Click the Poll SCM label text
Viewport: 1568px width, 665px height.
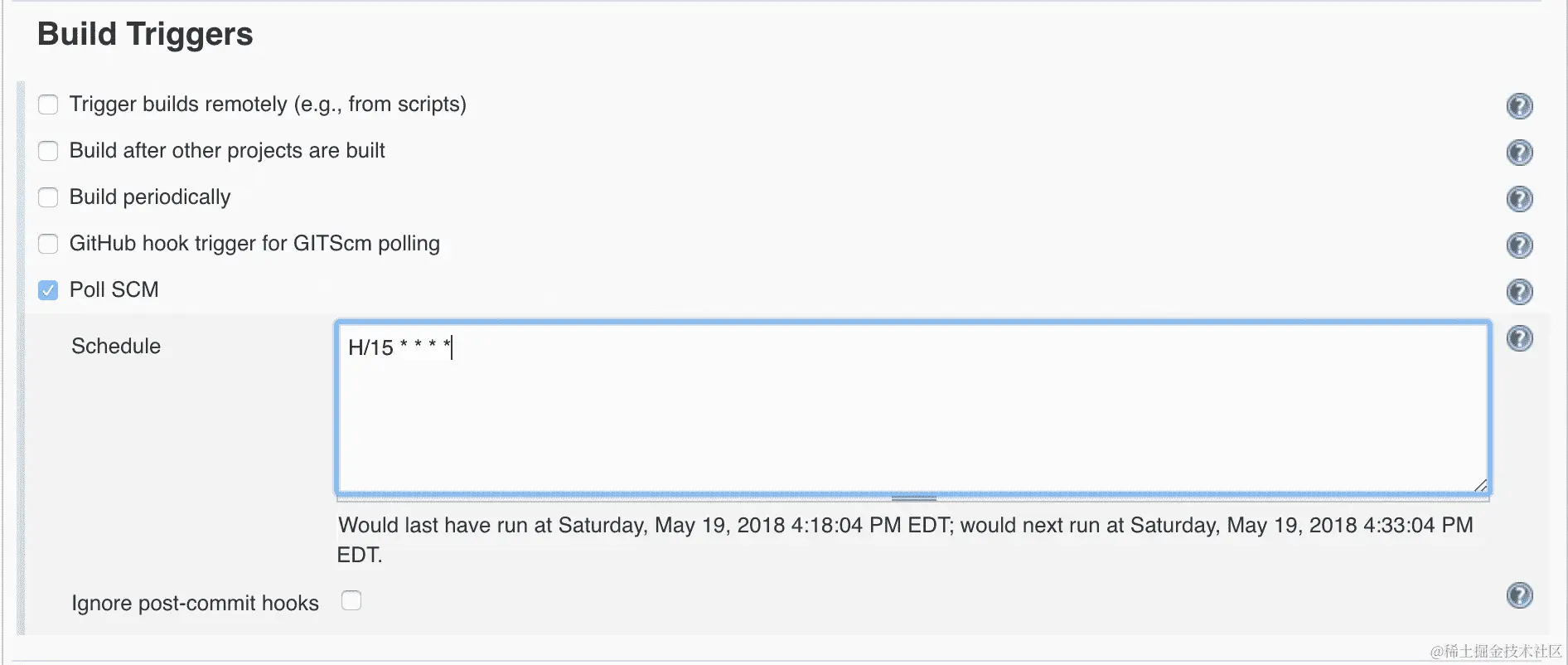click(114, 289)
